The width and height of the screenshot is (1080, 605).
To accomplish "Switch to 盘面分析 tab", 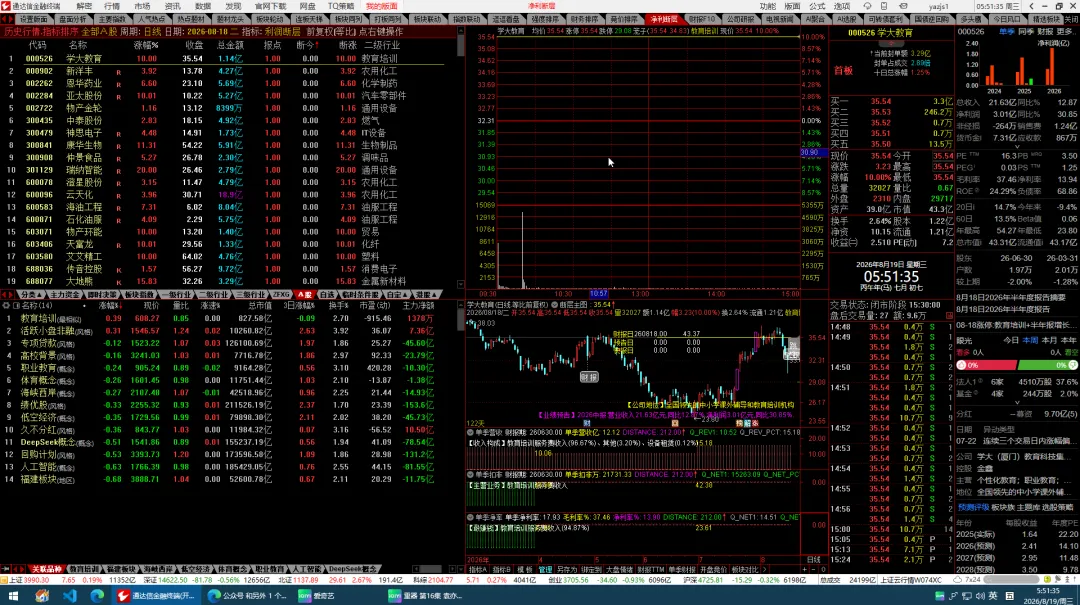I will point(72,19).
